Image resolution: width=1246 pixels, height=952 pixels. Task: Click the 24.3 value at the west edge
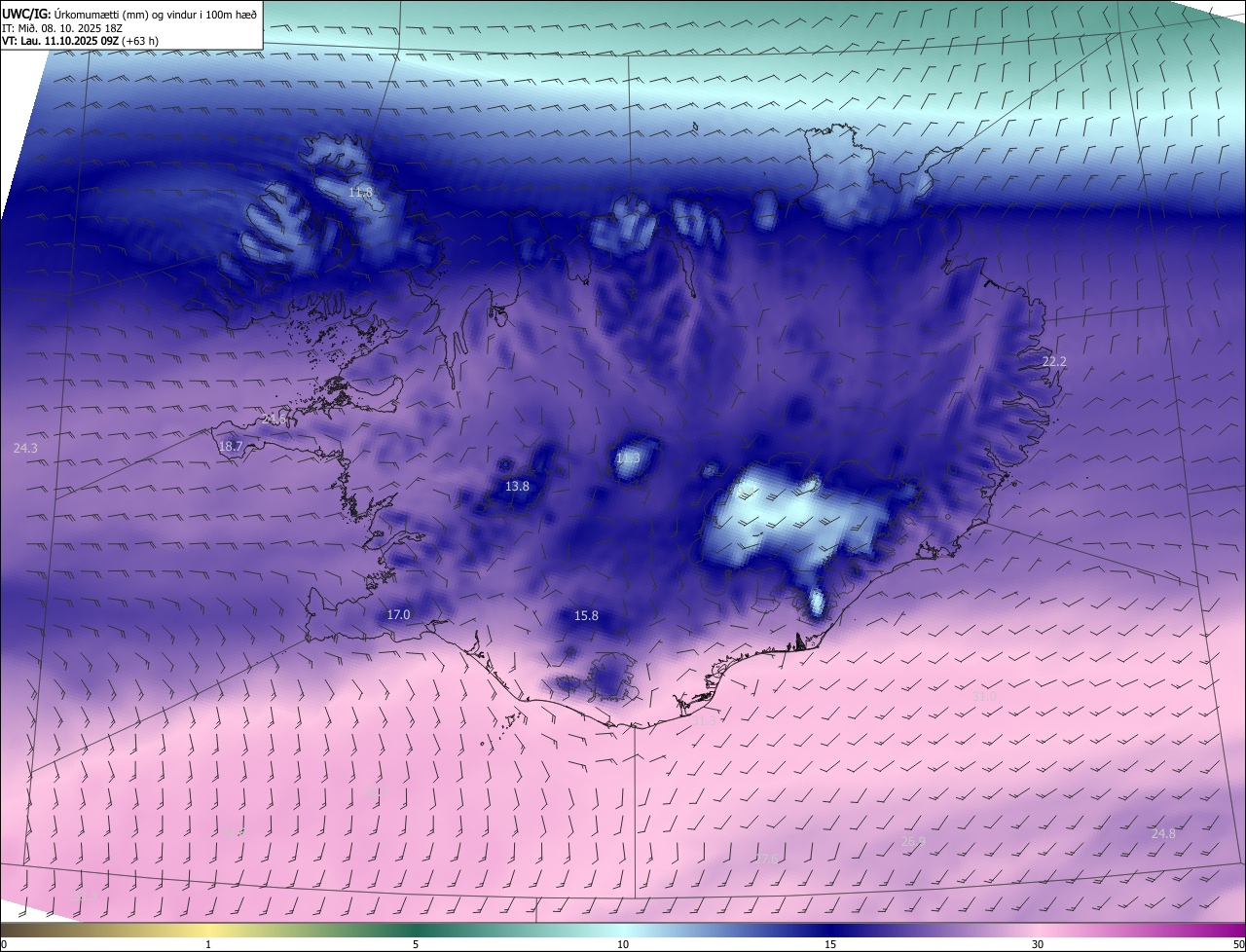[25, 448]
